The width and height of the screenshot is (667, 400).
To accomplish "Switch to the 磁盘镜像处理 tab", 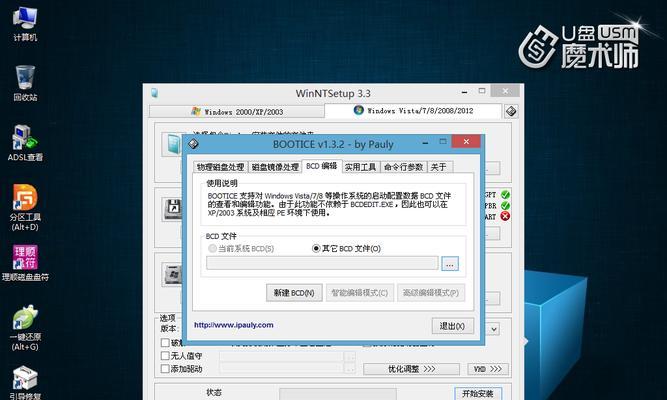I will click(x=275, y=167).
